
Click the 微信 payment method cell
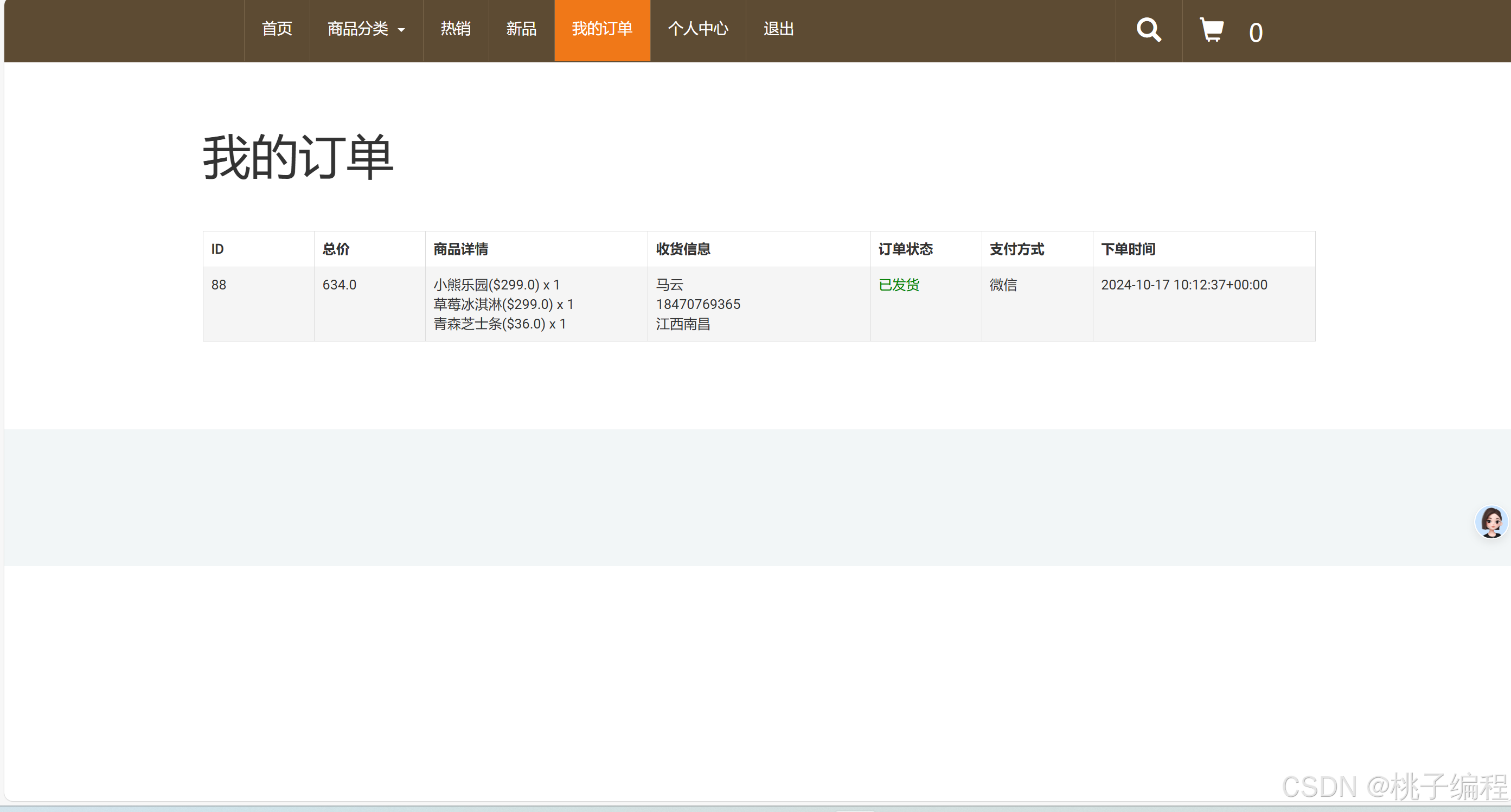(1003, 285)
